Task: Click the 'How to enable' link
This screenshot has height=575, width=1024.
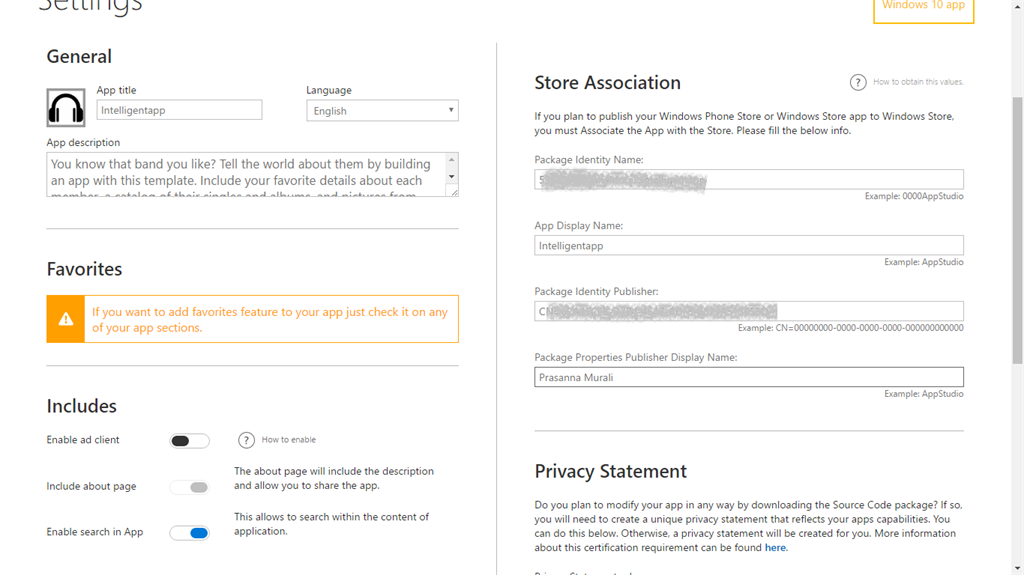Action: tap(289, 440)
